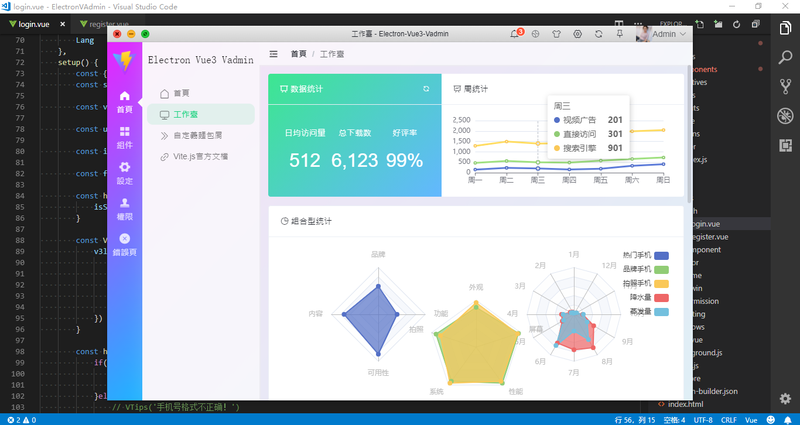
Task: Open VS Code Debug icon
Action: tap(785, 116)
